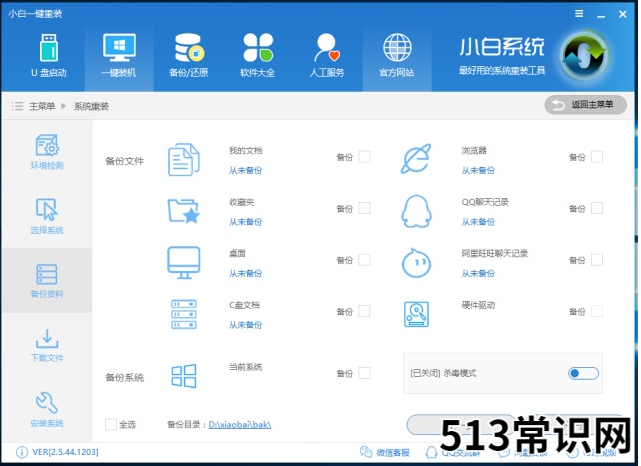Open the U盘启动 tool
Screen dimensions: 641x466
[49, 56]
